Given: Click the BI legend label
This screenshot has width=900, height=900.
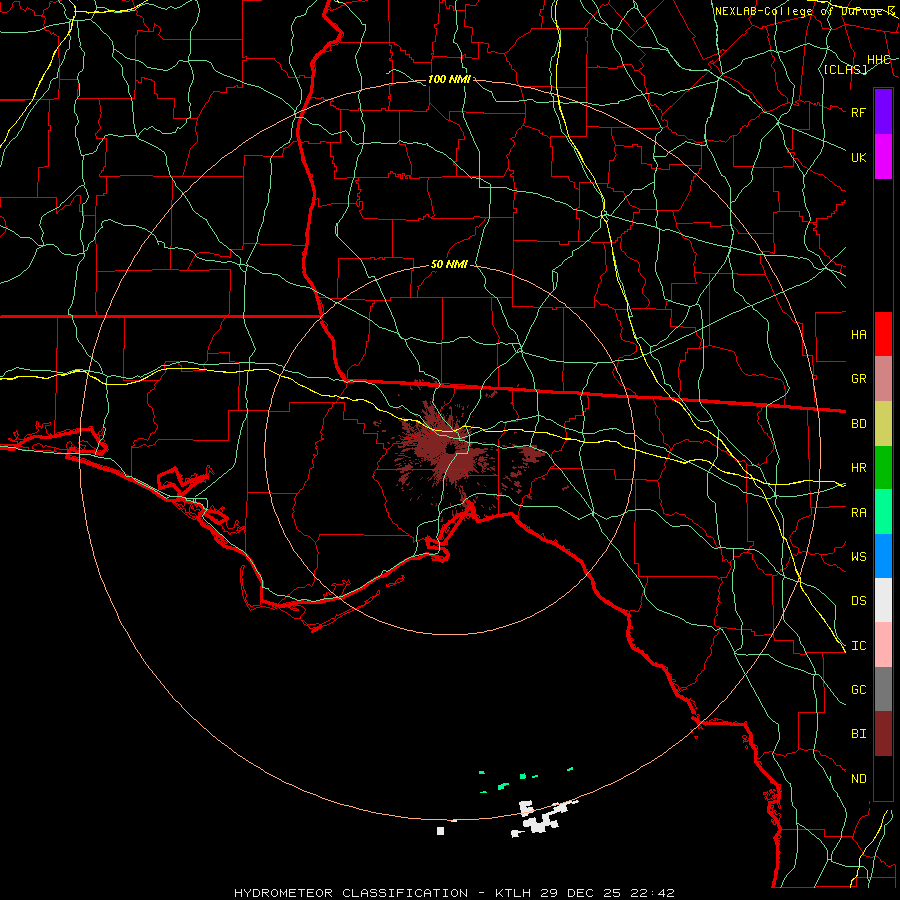Looking at the screenshot, I should tap(859, 734).
